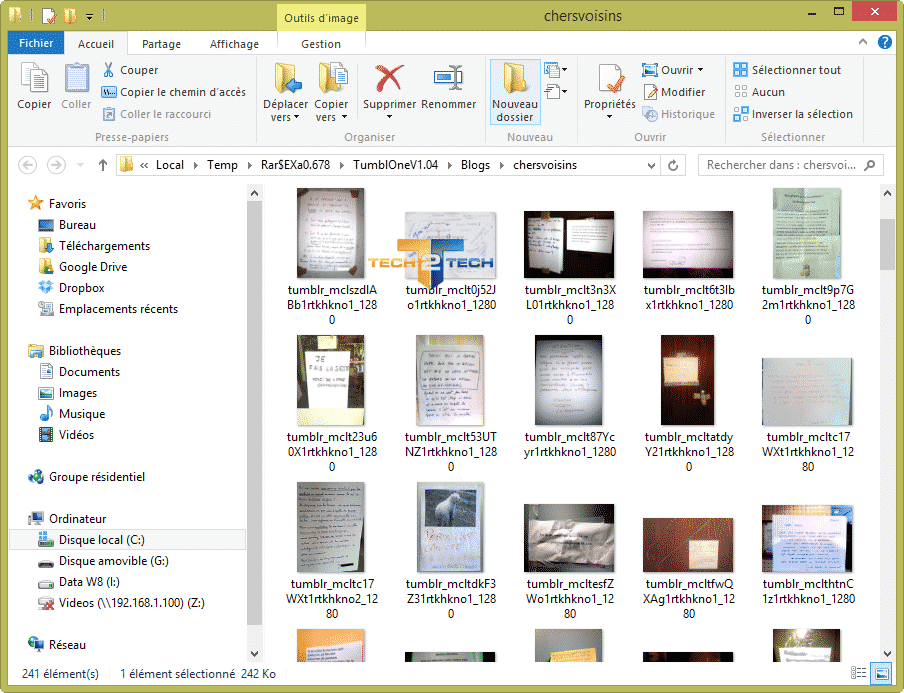Go up one folder level
Screen dimensions: 904x693
pyautogui.click(x=103, y=165)
